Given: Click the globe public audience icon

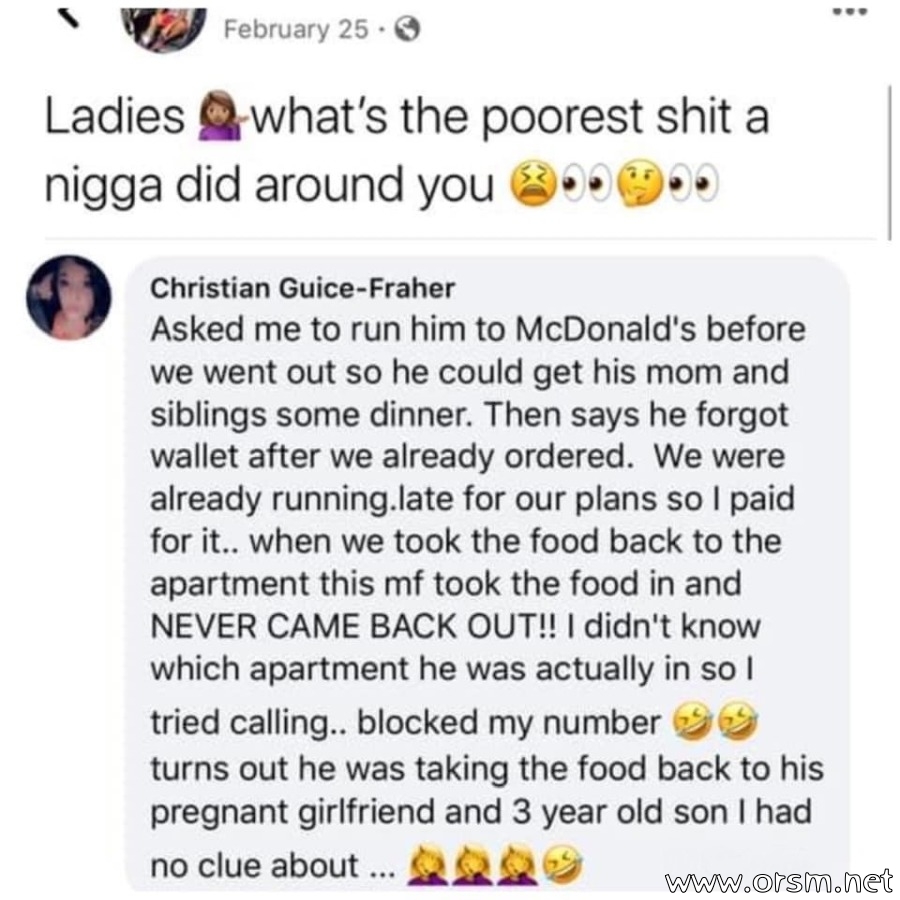Looking at the screenshot, I should (407, 30).
